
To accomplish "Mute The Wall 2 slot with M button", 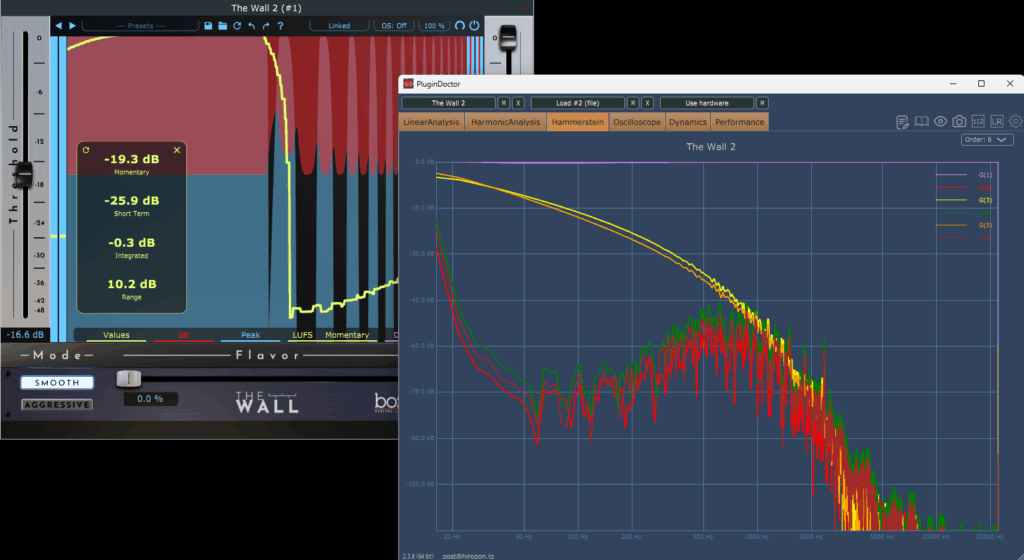I will pos(504,103).
